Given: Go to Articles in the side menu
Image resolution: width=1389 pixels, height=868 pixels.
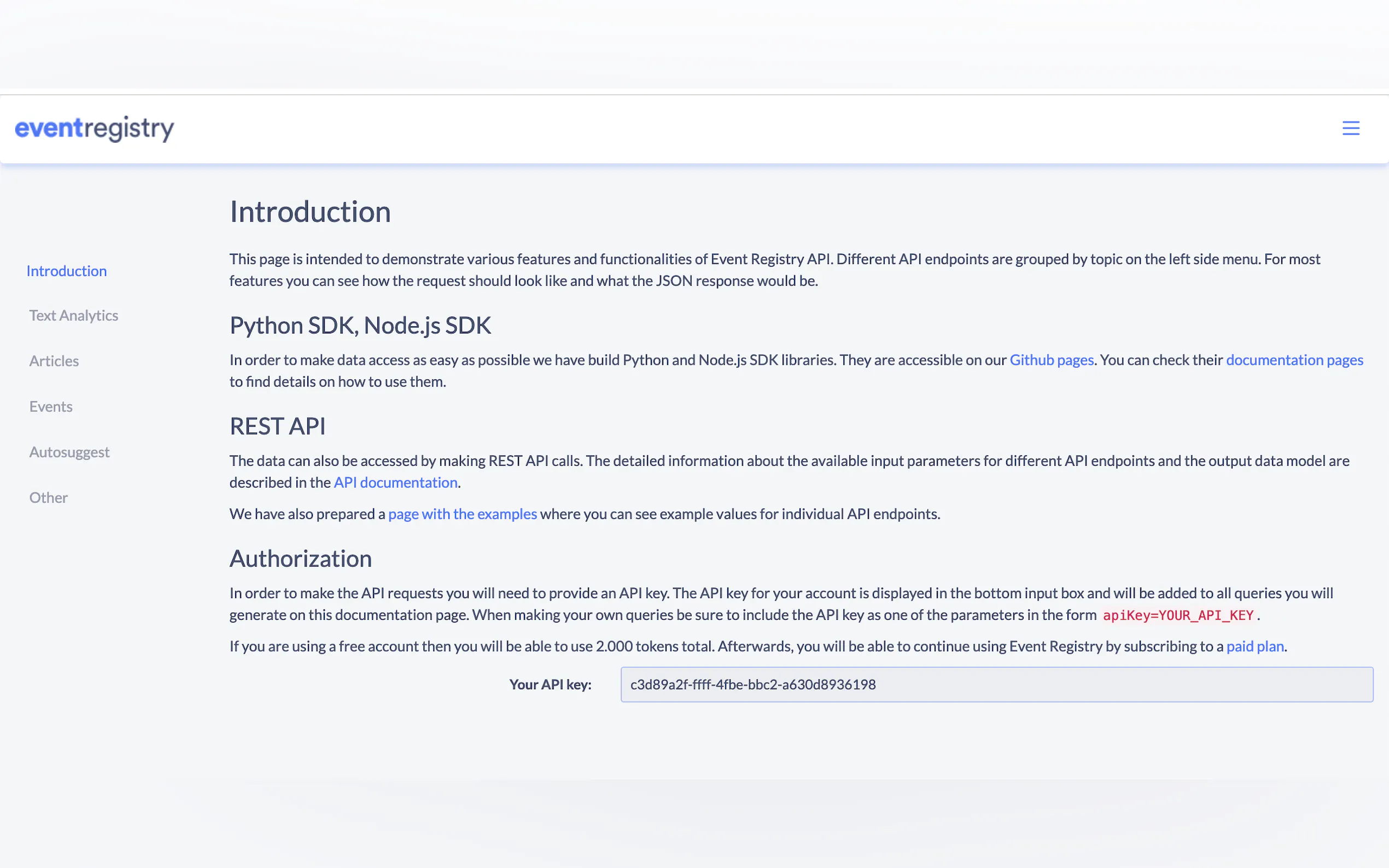Looking at the screenshot, I should (54, 361).
